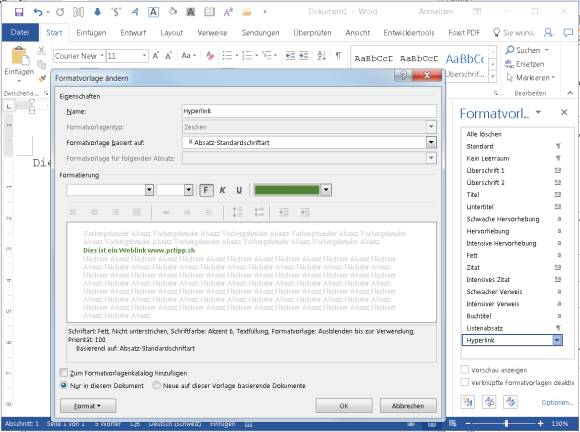
Task: Switch to the Einfügen ribbon tab
Action: click(x=91, y=33)
